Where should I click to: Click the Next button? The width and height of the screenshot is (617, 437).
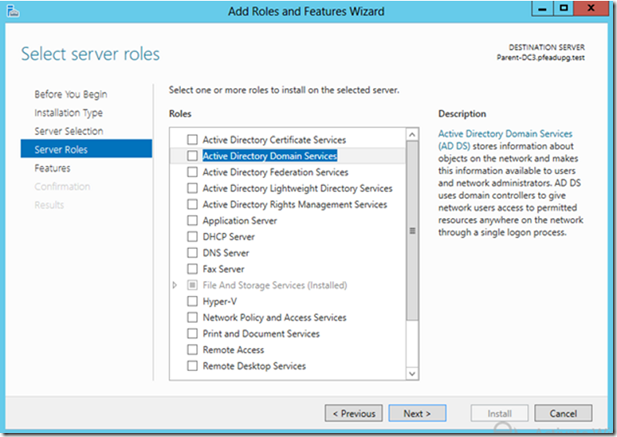tap(417, 413)
